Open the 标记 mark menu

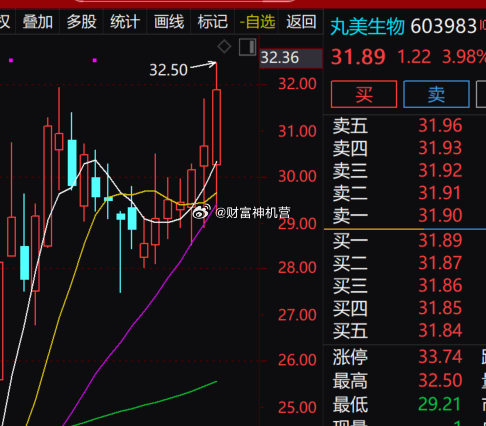[x=213, y=22]
